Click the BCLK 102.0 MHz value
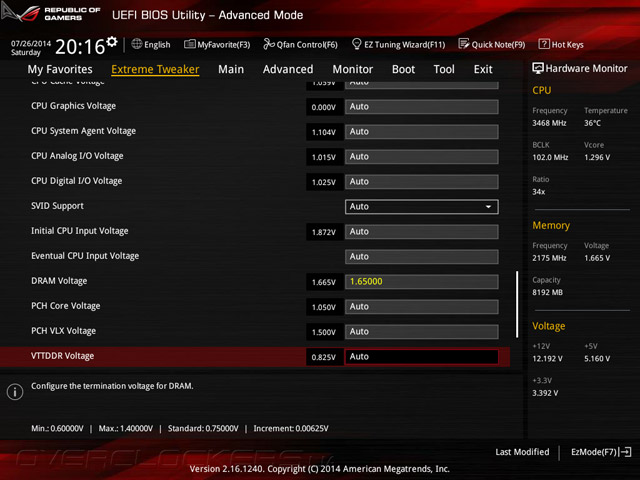The image size is (640, 480). [x=550, y=157]
